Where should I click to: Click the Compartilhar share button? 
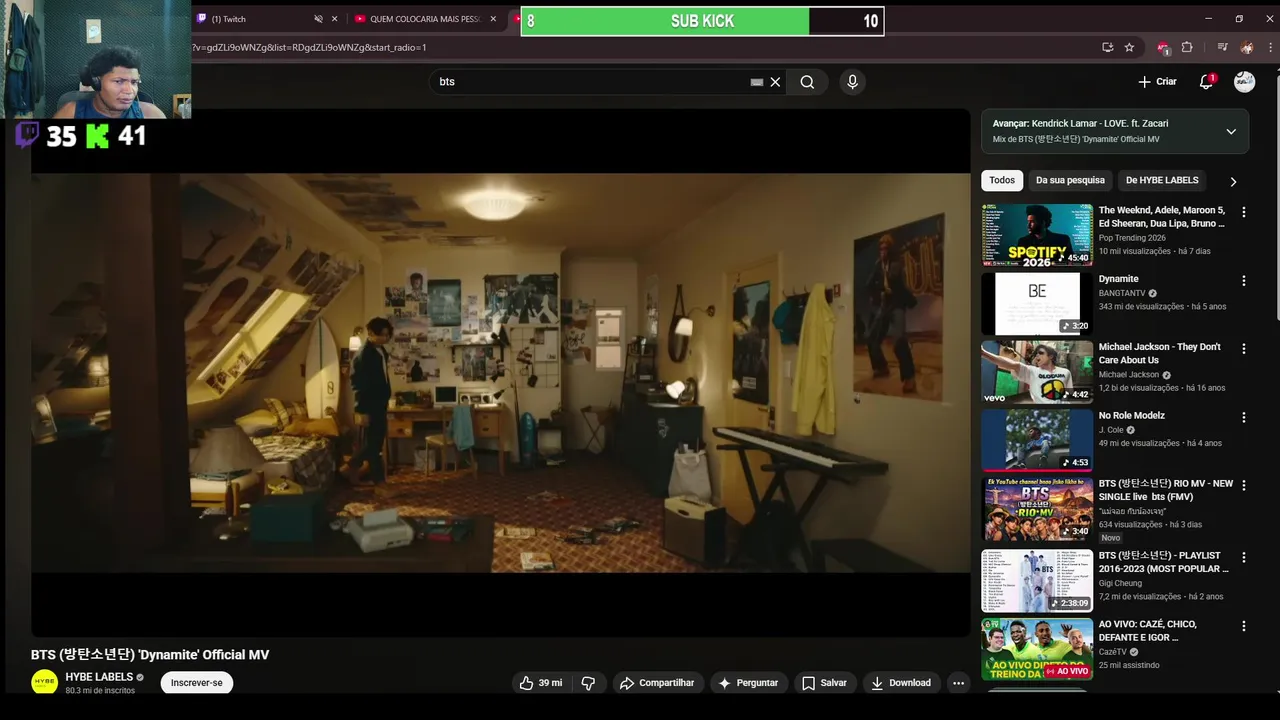pos(657,683)
